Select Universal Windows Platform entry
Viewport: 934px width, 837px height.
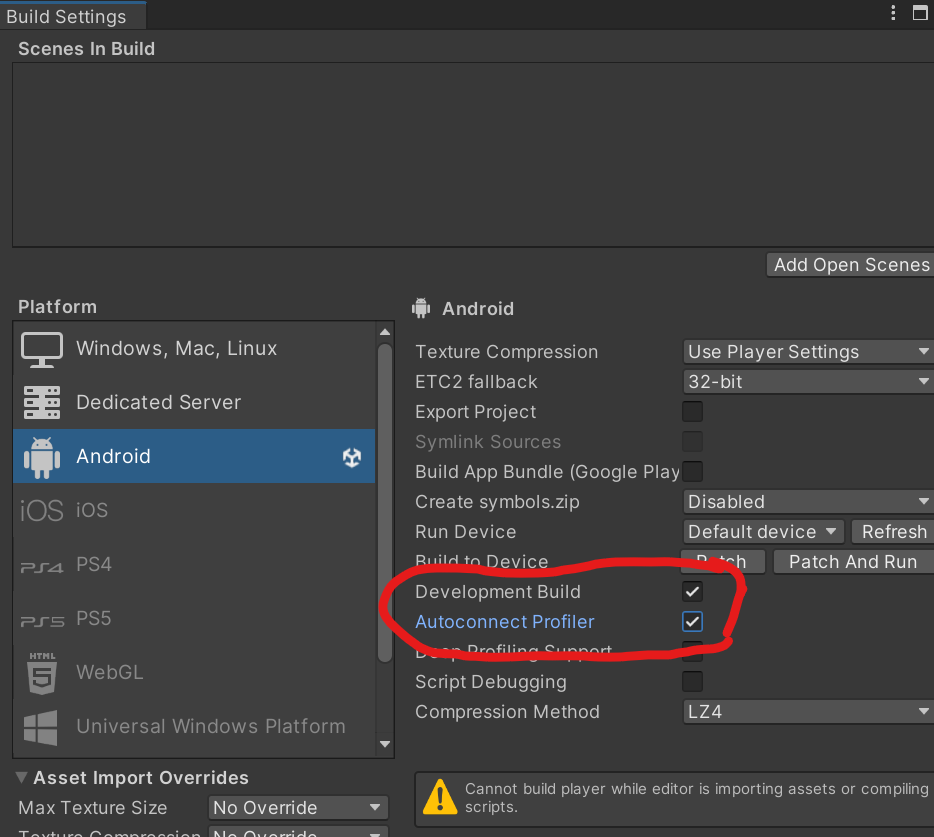194,726
